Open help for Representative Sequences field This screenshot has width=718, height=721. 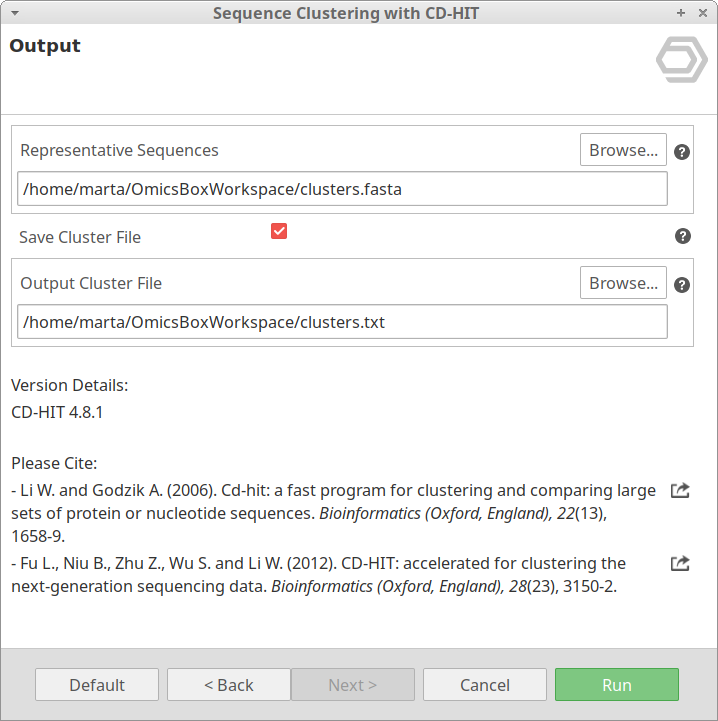(x=682, y=152)
